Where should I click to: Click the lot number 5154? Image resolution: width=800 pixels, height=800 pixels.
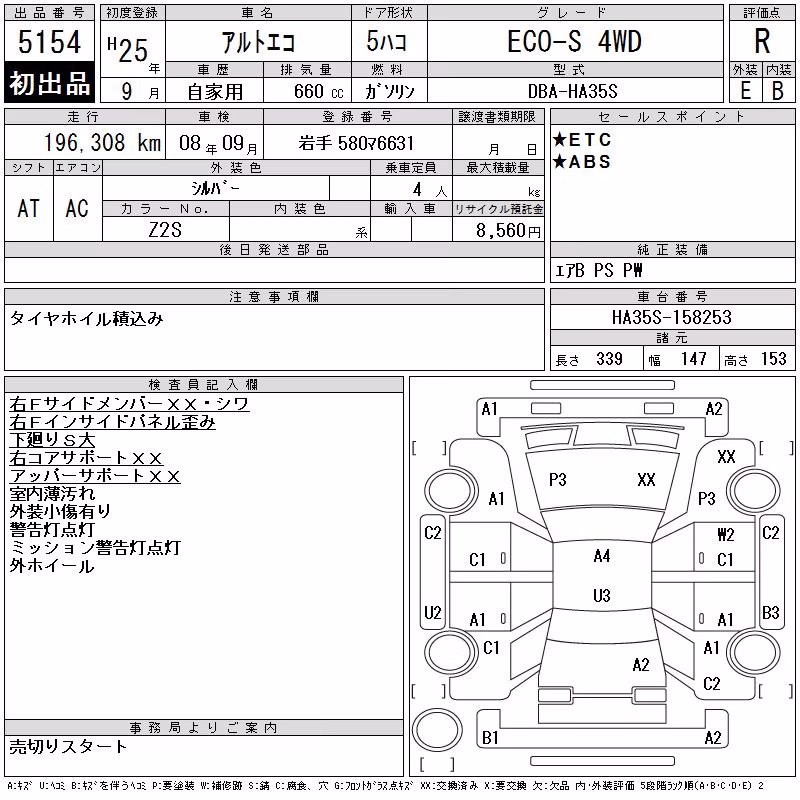(49, 42)
